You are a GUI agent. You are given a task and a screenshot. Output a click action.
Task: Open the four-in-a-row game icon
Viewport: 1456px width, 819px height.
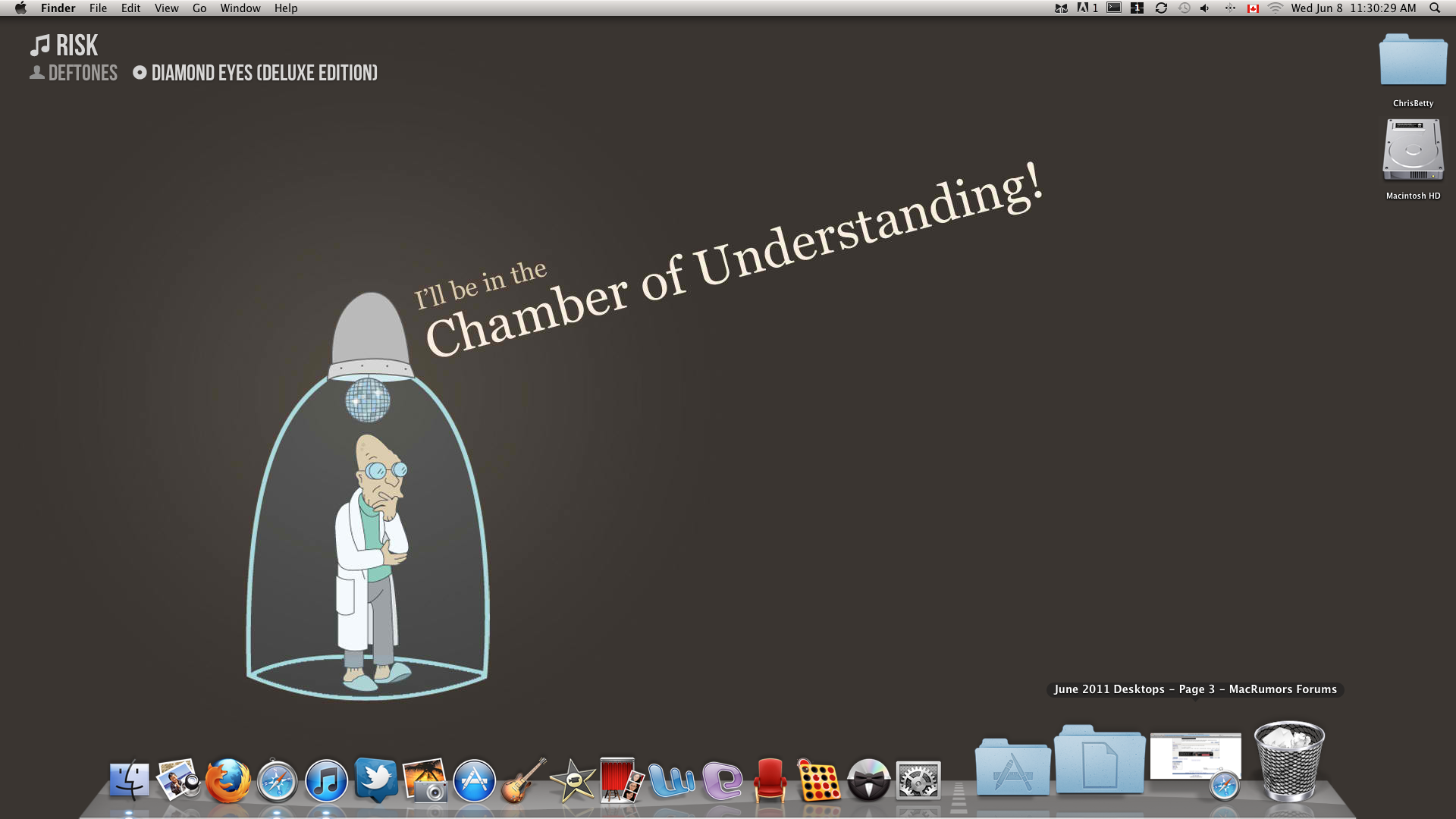819,780
